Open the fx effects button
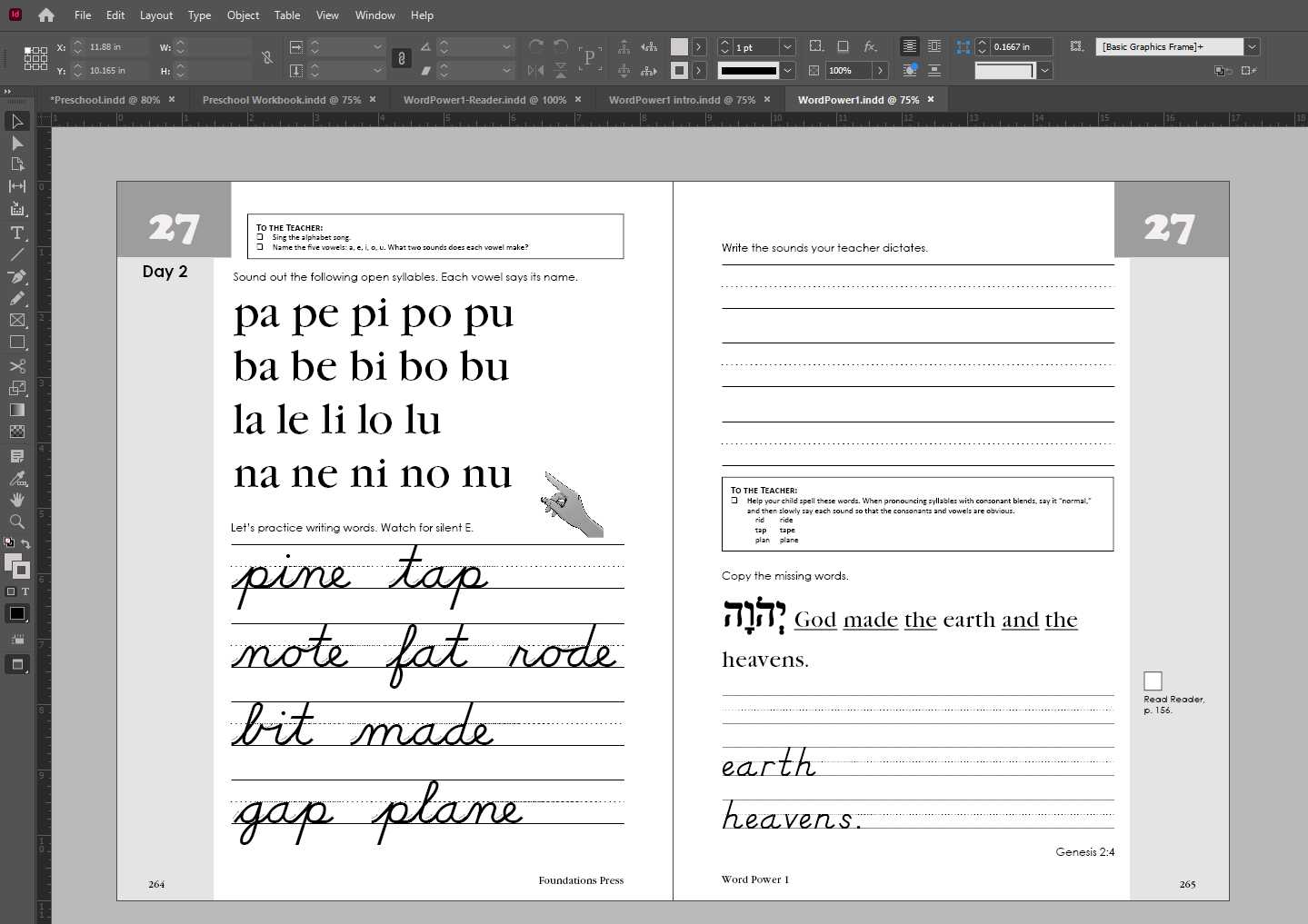Image resolution: width=1308 pixels, height=924 pixels. click(x=870, y=46)
